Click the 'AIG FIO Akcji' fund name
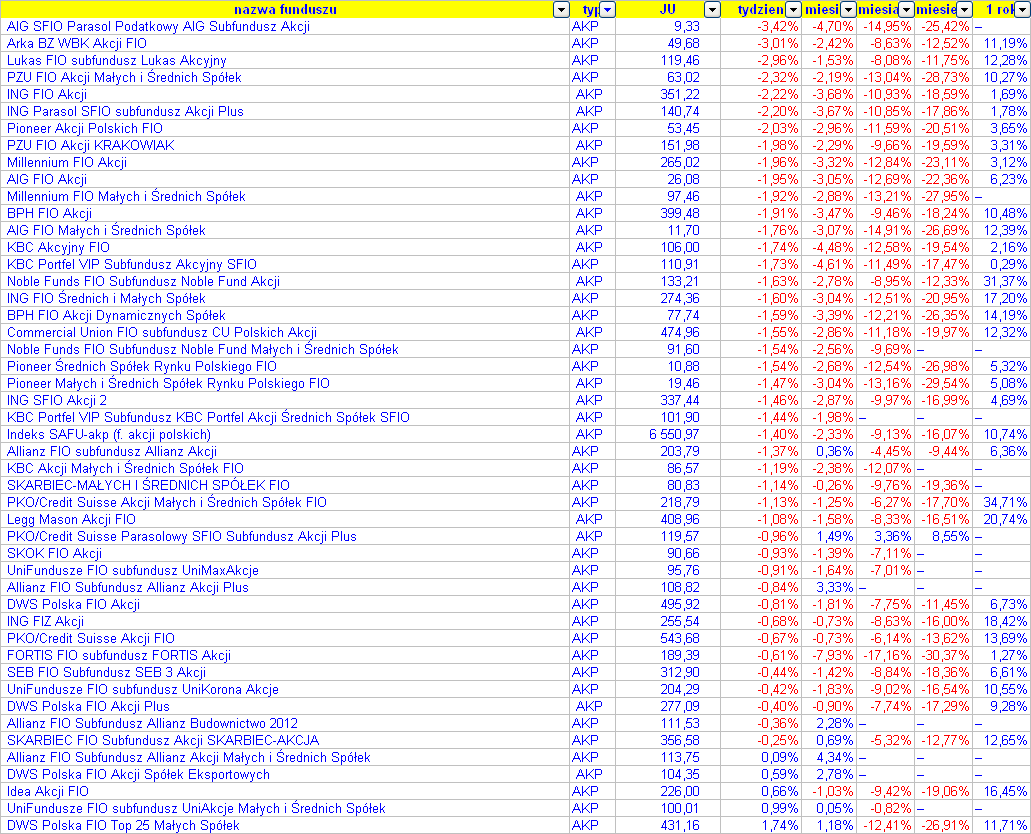 (47, 180)
